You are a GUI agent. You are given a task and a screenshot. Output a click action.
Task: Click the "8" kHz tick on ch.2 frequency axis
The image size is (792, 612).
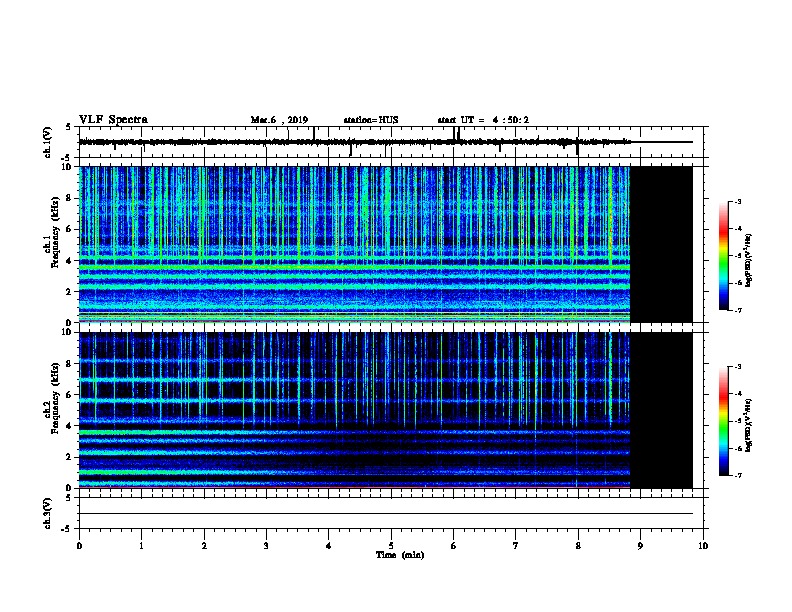69,364
